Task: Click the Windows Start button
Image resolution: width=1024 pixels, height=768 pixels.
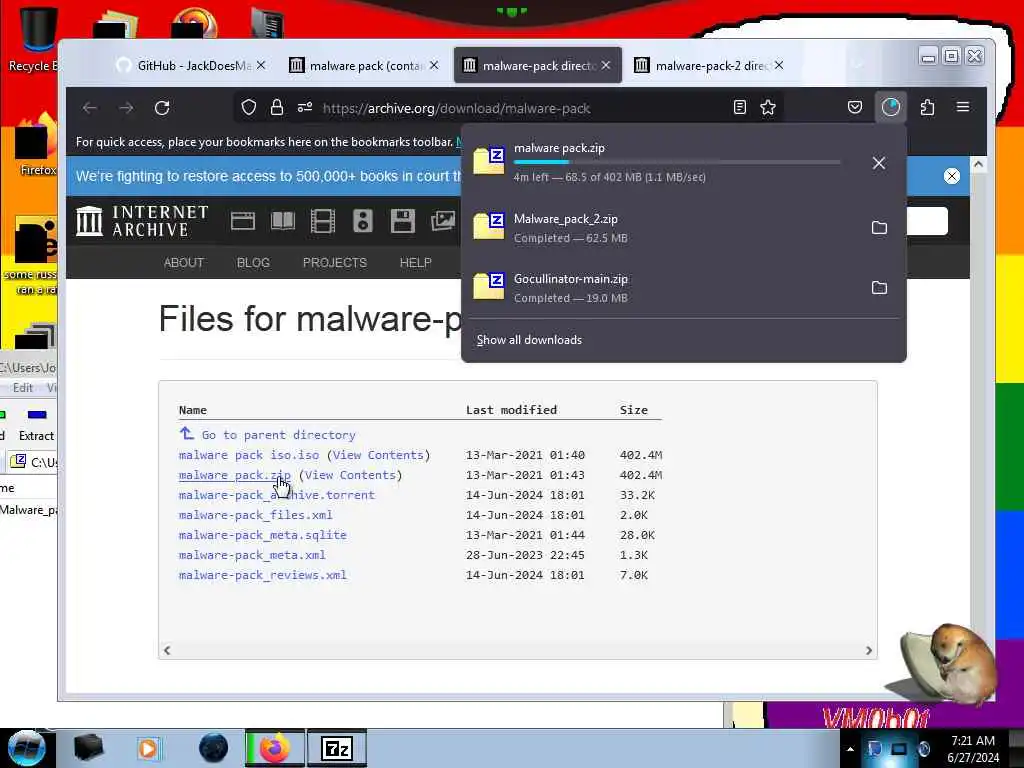Action: [26, 748]
